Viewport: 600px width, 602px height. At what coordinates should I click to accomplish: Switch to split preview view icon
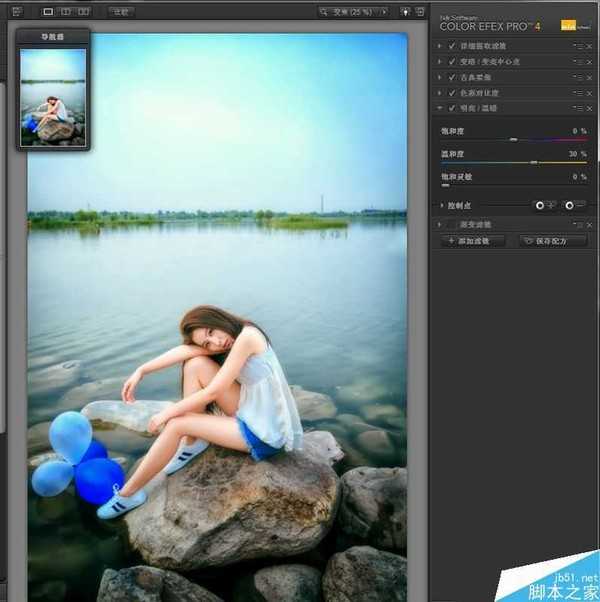click(x=66, y=12)
